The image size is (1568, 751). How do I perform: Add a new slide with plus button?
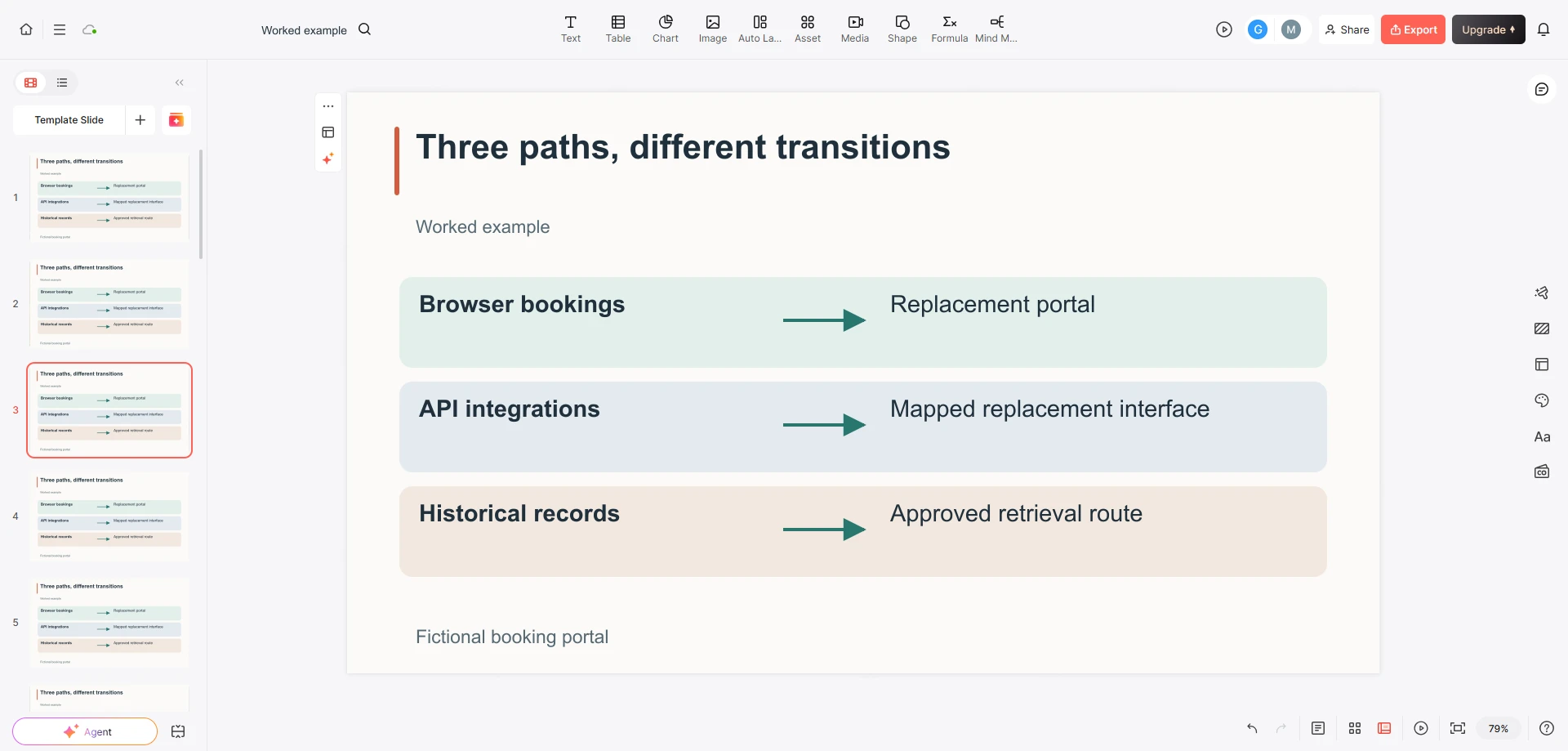[x=140, y=120]
